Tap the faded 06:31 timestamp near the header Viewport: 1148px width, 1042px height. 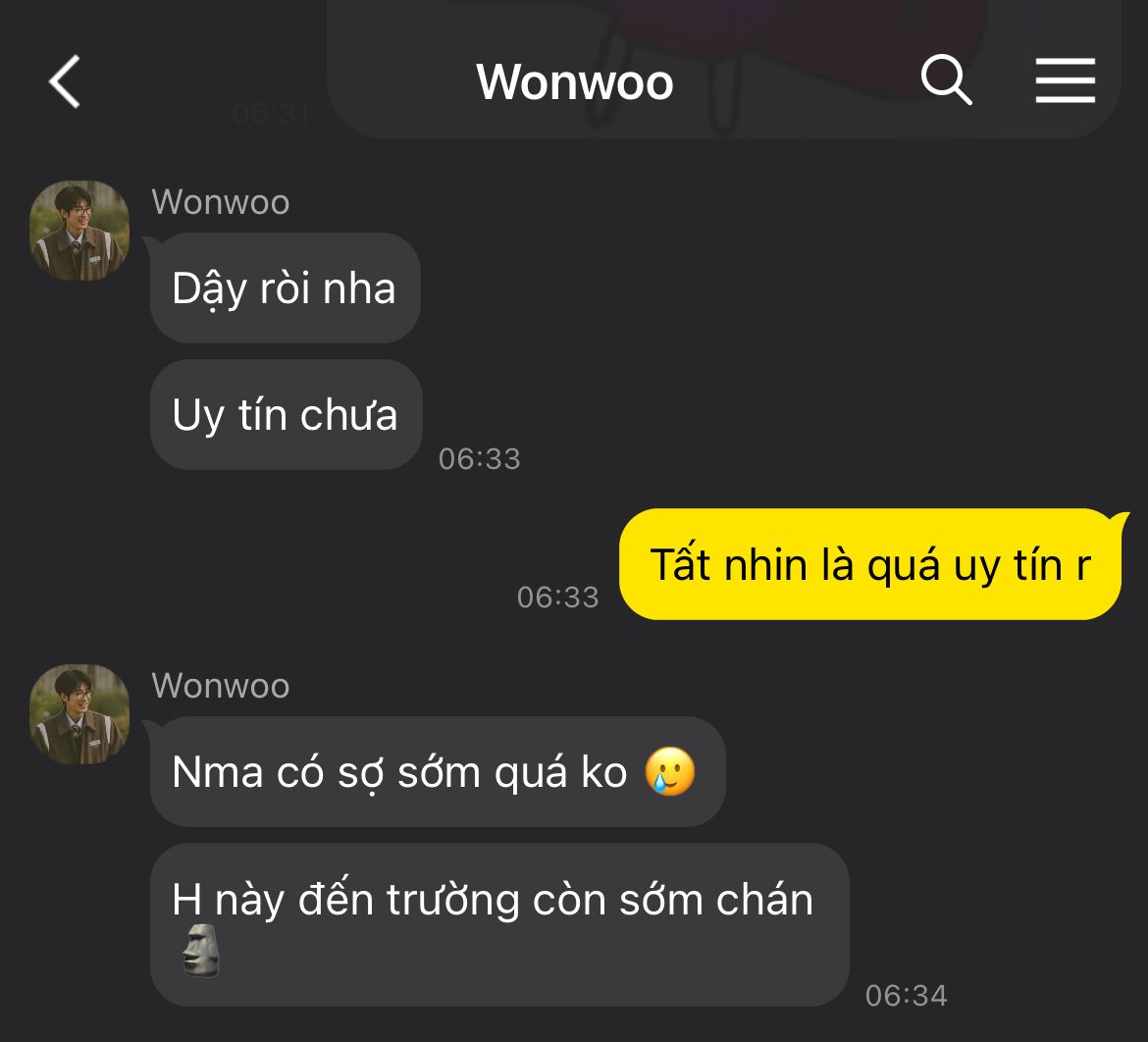tap(271, 114)
